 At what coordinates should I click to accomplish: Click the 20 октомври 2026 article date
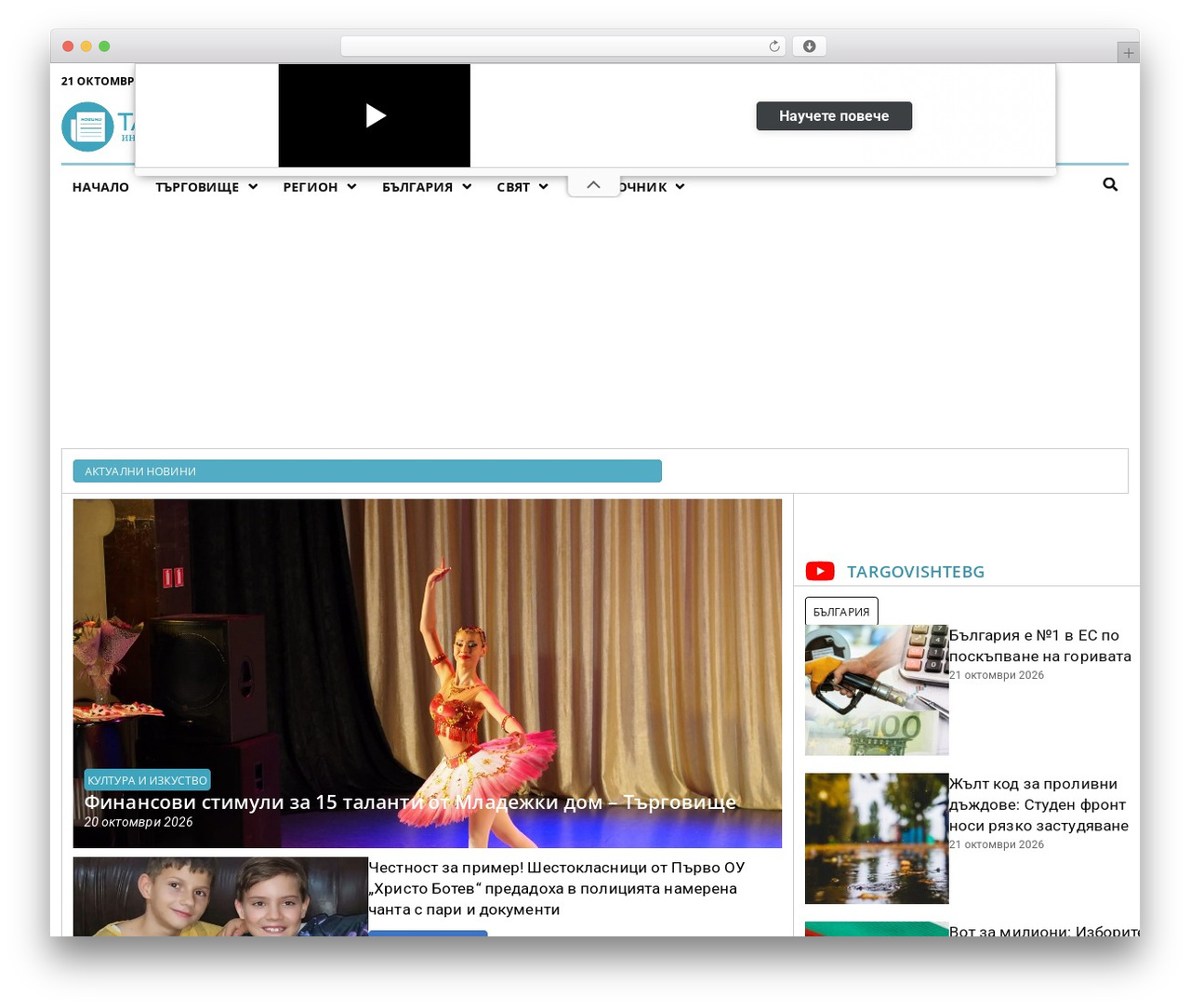pyautogui.click(x=139, y=822)
